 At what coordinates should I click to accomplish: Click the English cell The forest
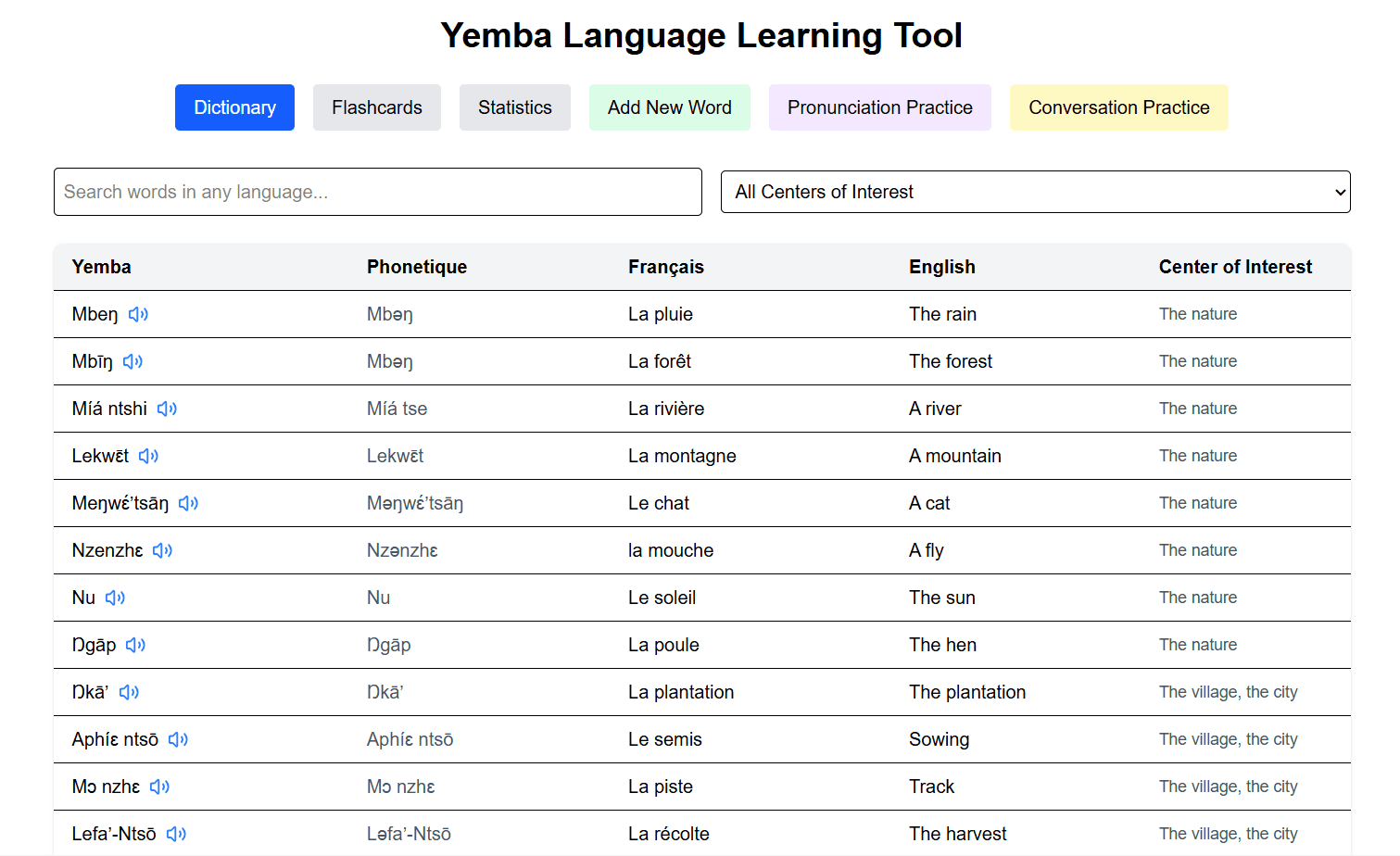click(x=951, y=361)
